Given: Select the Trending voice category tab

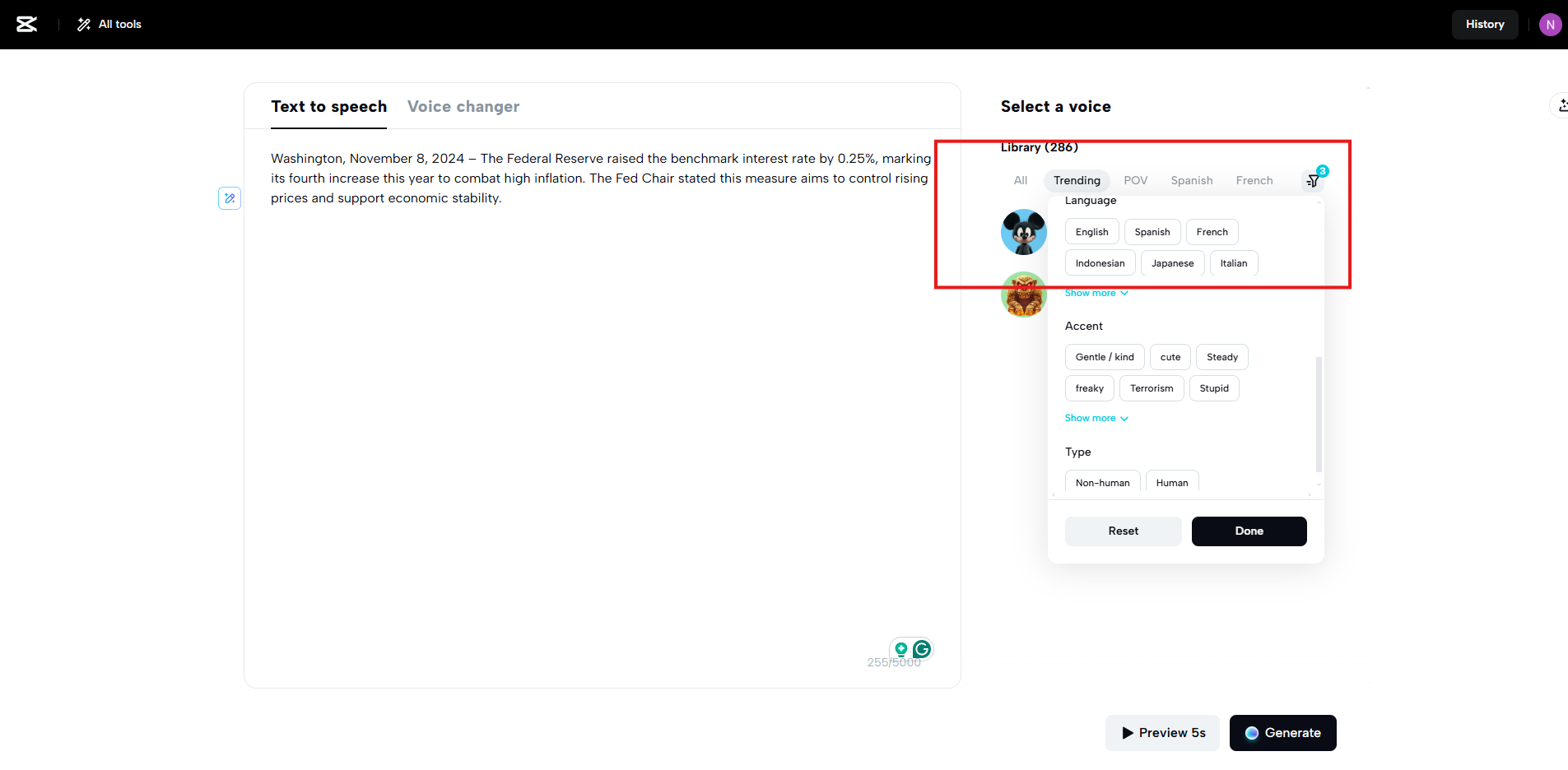Looking at the screenshot, I should 1077,181.
